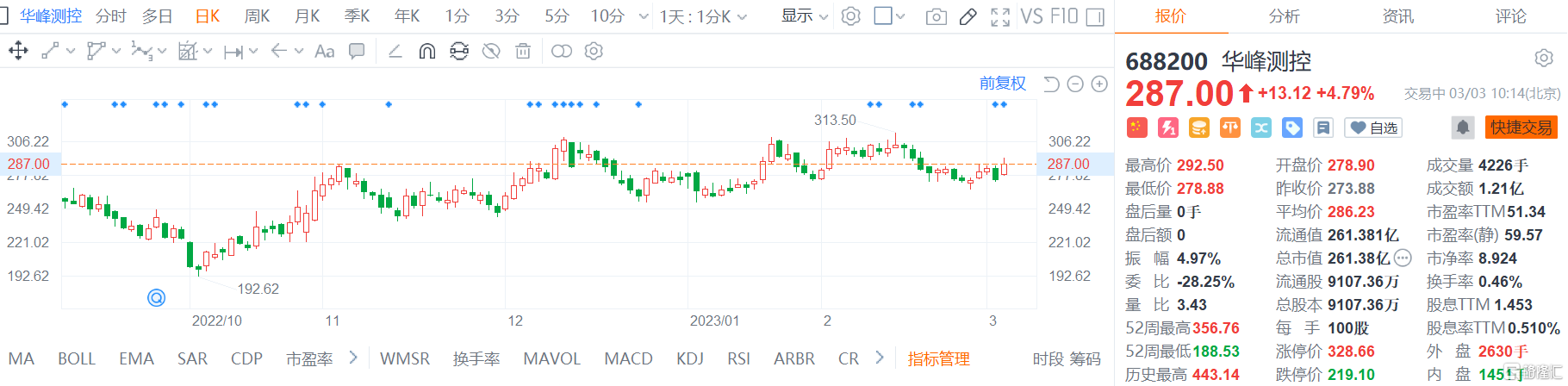Open the layout square dropdown
The image size is (1568, 386).
pyautogui.click(x=890, y=16)
